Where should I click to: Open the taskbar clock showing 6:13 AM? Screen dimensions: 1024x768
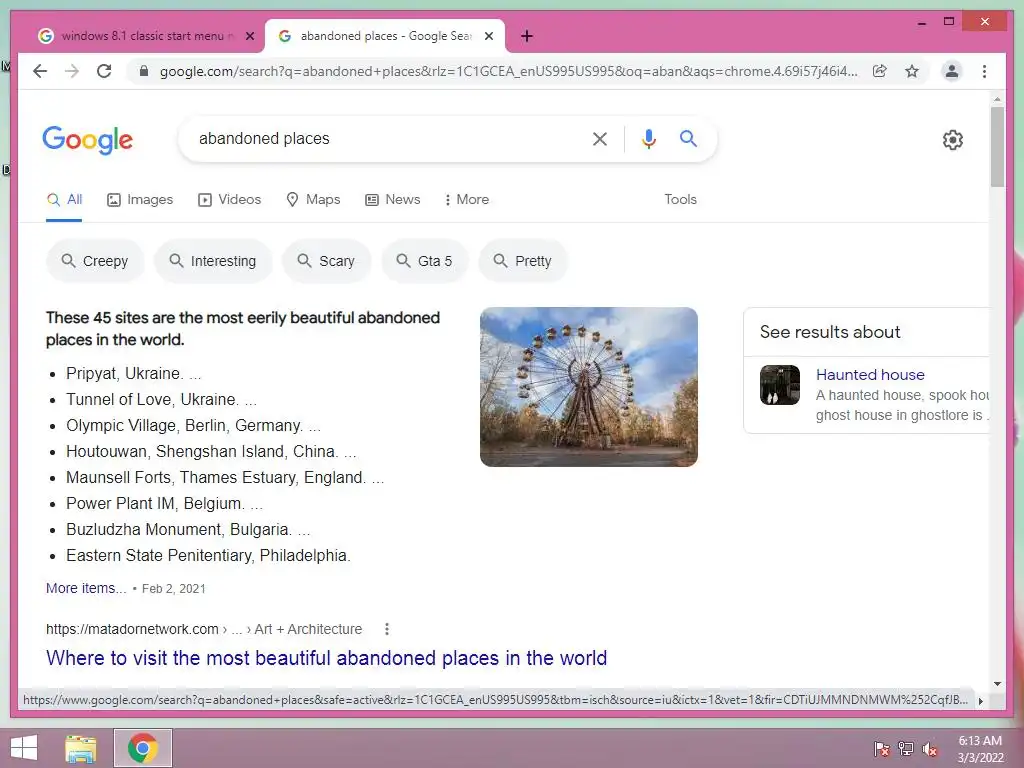(980, 748)
